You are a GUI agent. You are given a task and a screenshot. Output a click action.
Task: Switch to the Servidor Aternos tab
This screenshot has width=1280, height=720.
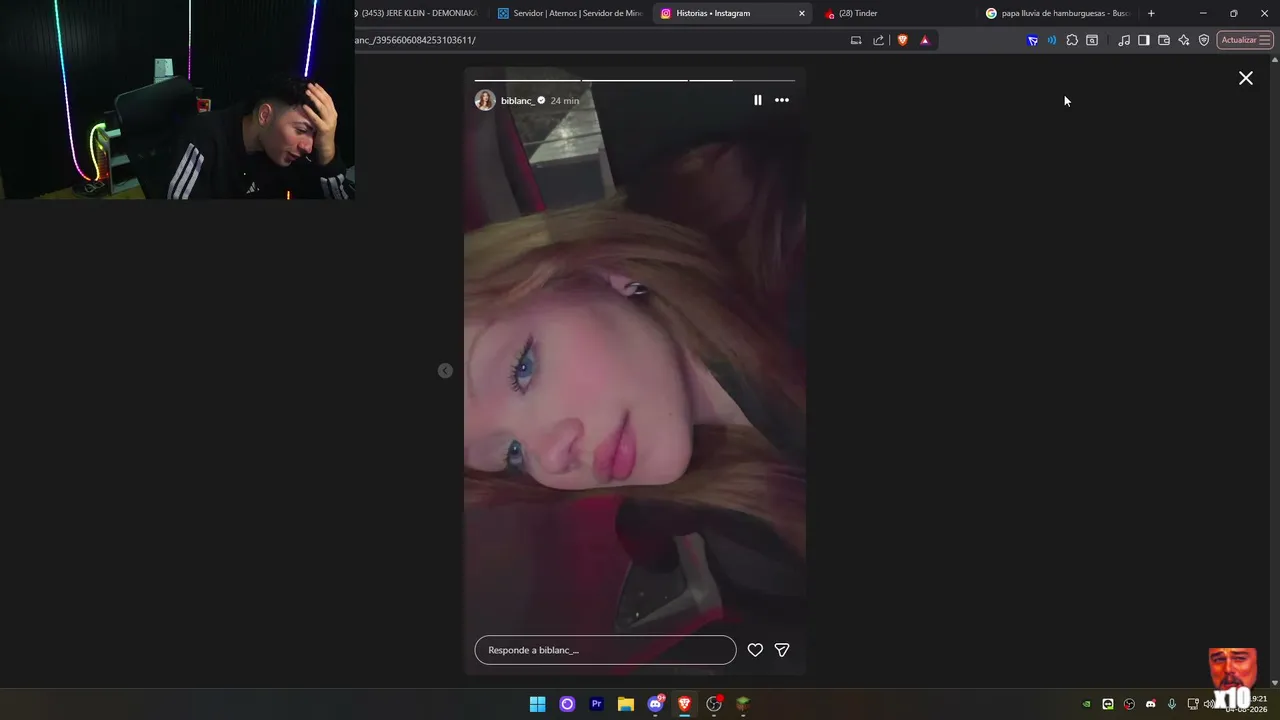pyautogui.click(x=570, y=13)
